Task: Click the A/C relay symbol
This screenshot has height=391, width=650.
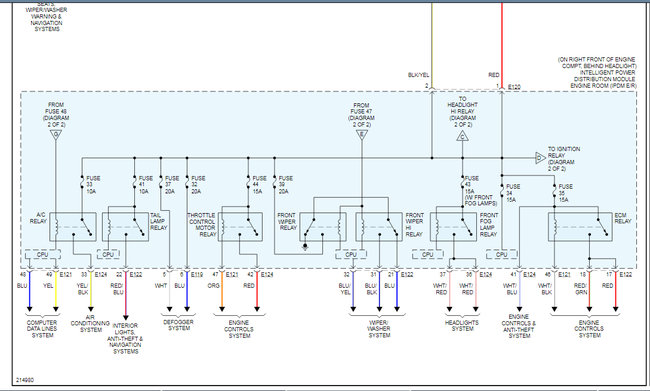Action: click(x=73, y=227)
